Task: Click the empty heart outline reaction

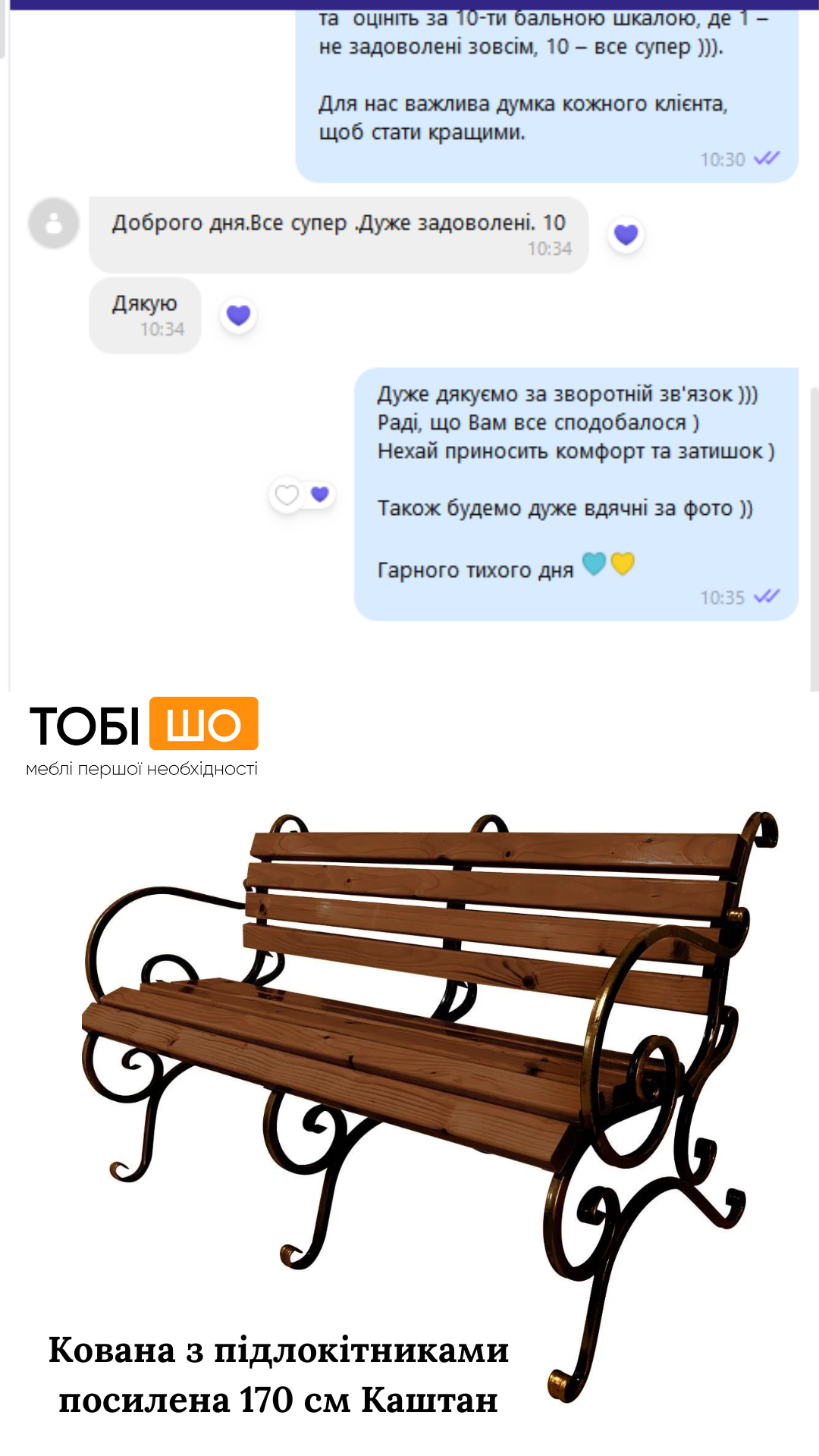Action: (287, 494)
